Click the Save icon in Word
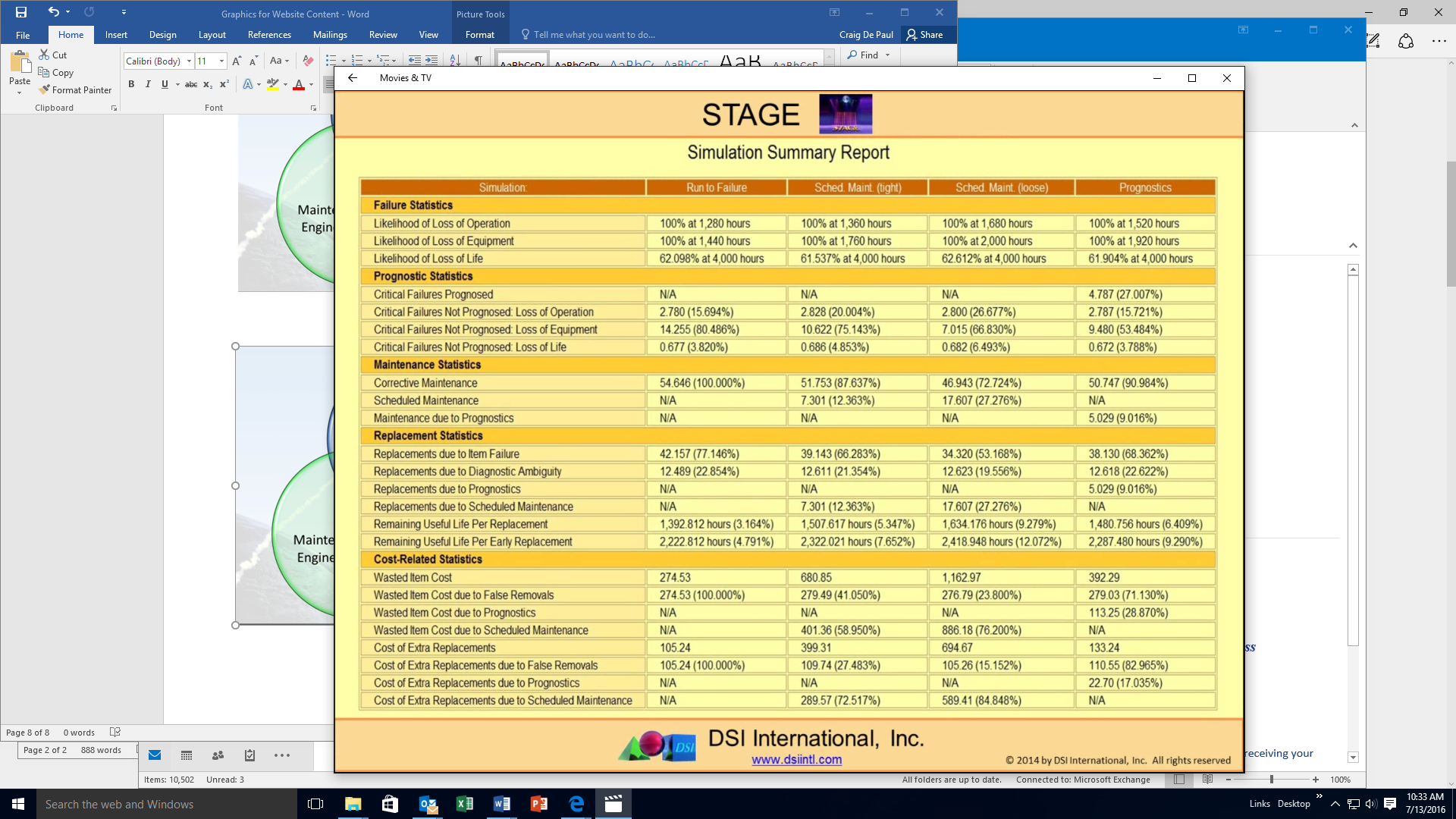This screenshot has width=1456, height=819. pos(21,12)
